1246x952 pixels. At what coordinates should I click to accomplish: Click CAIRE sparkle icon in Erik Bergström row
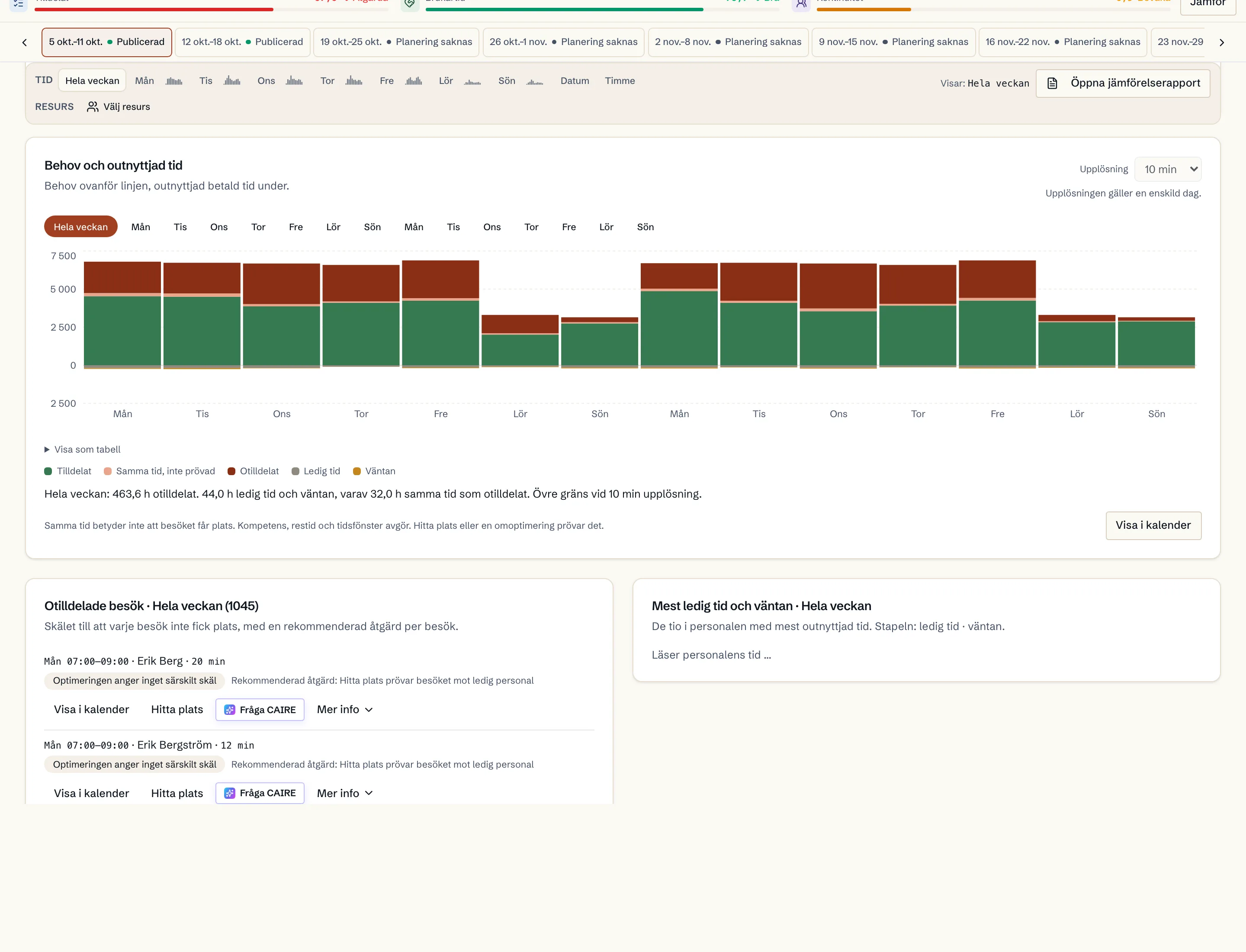[229, 793]
